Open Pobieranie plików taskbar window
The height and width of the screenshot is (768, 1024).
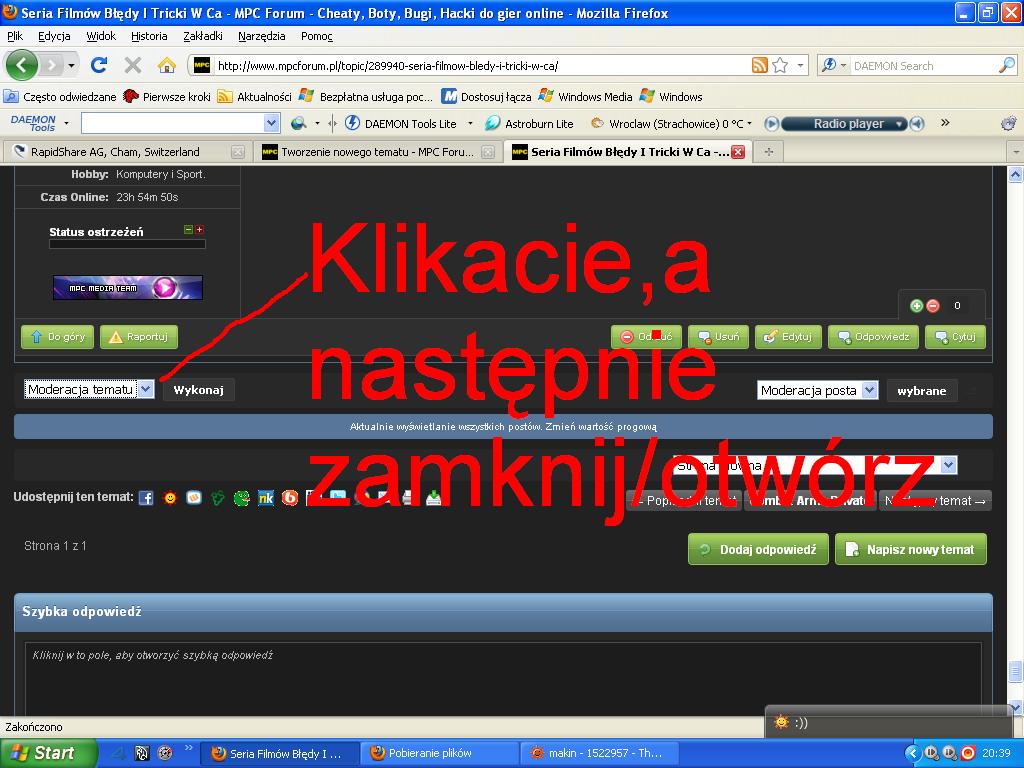coord(440,753)
